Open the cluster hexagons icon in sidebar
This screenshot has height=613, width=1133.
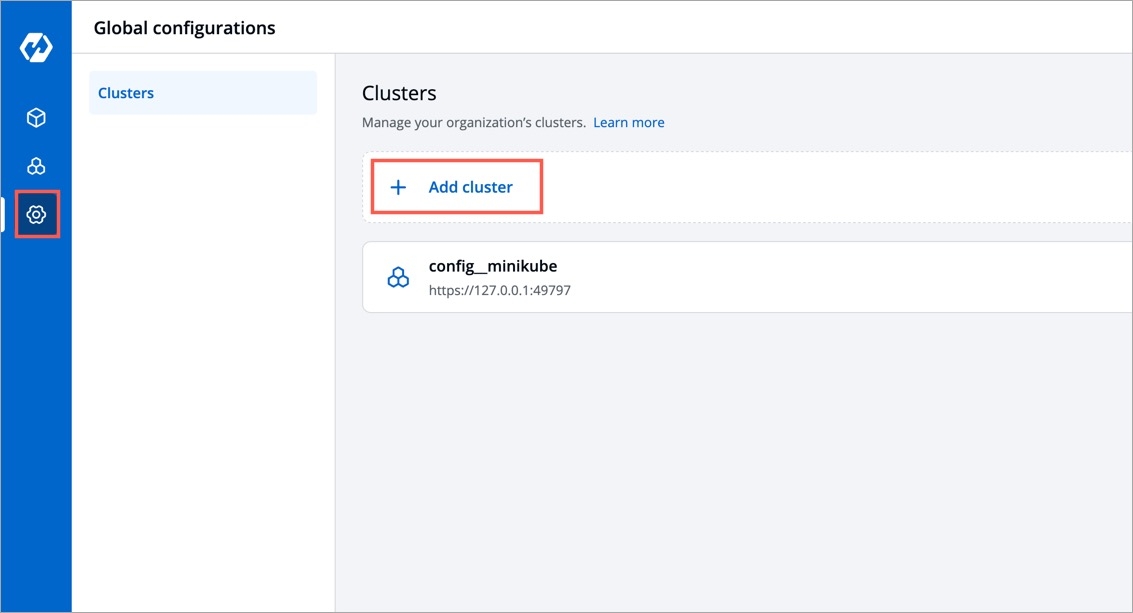pyautogui.click(x=36, y=166)
